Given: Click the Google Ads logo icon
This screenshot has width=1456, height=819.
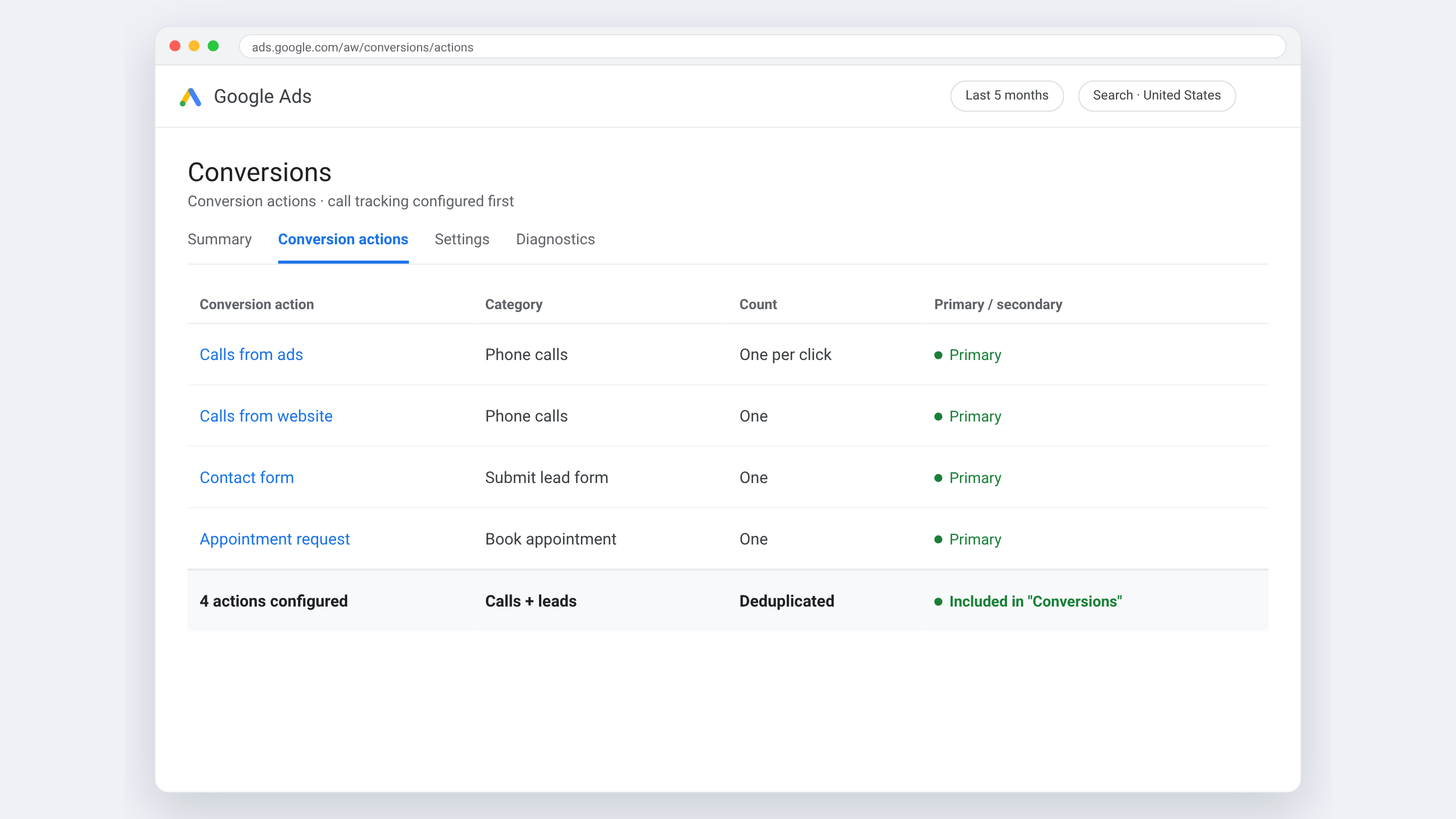Looking at the screenshot, I should [191, 97].
